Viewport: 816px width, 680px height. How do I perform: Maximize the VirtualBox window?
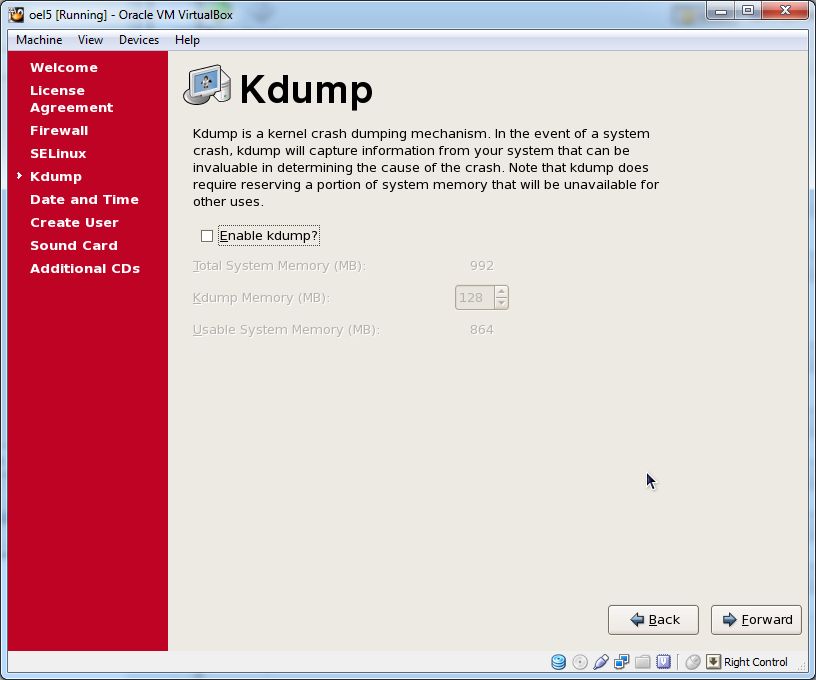point(748,11)
